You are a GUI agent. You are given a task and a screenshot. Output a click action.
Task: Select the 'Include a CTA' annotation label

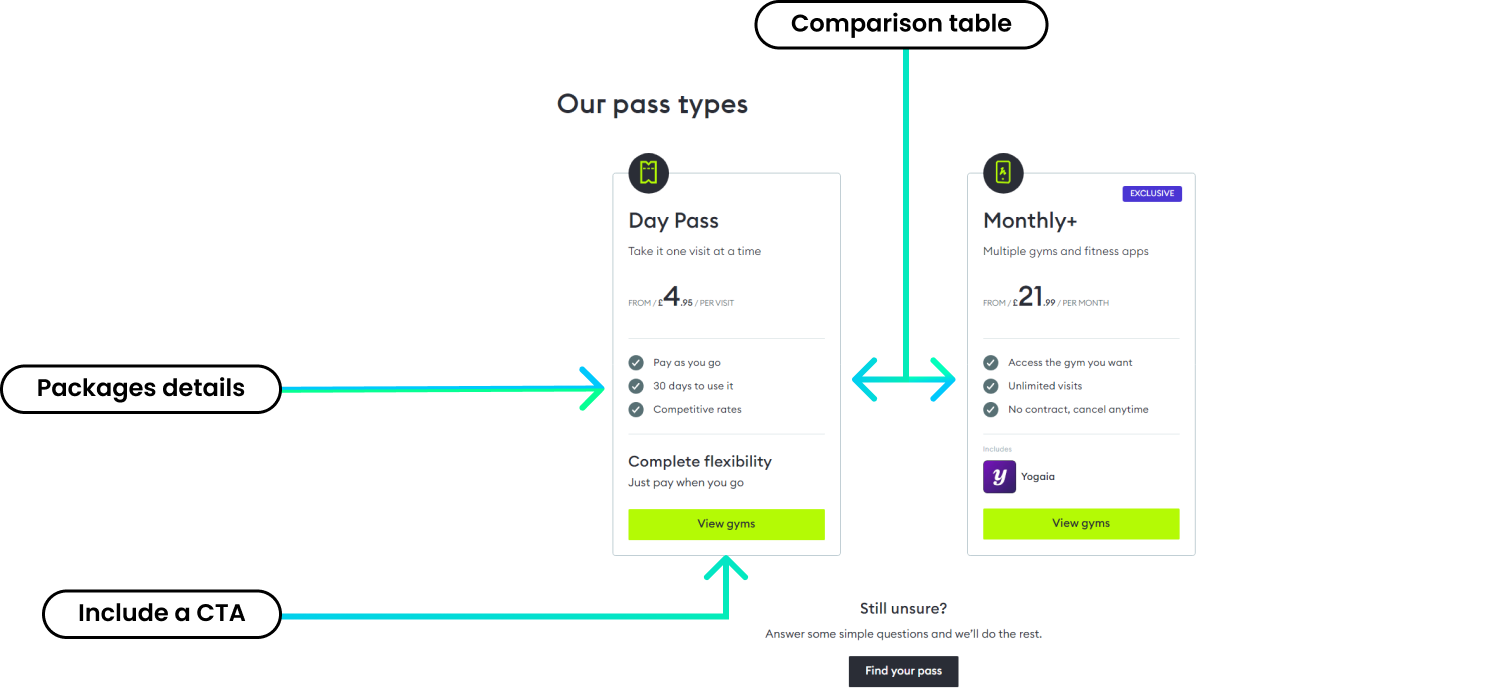coord(161,613)
